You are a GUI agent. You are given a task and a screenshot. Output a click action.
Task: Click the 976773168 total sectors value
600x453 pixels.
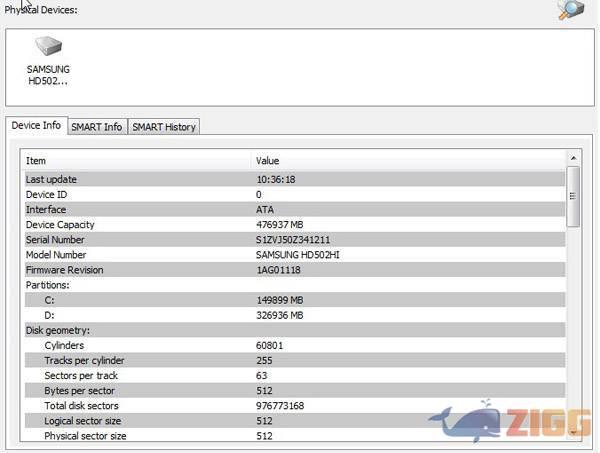pos(280,406)
